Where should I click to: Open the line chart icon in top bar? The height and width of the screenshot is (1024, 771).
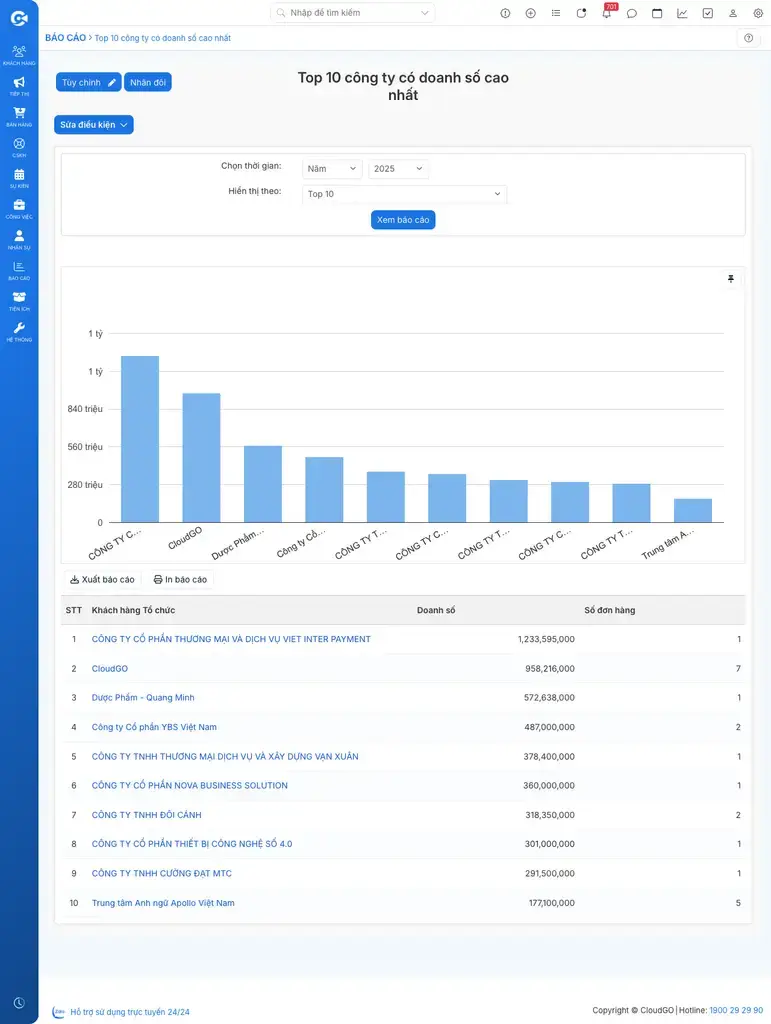pos(682,13)
